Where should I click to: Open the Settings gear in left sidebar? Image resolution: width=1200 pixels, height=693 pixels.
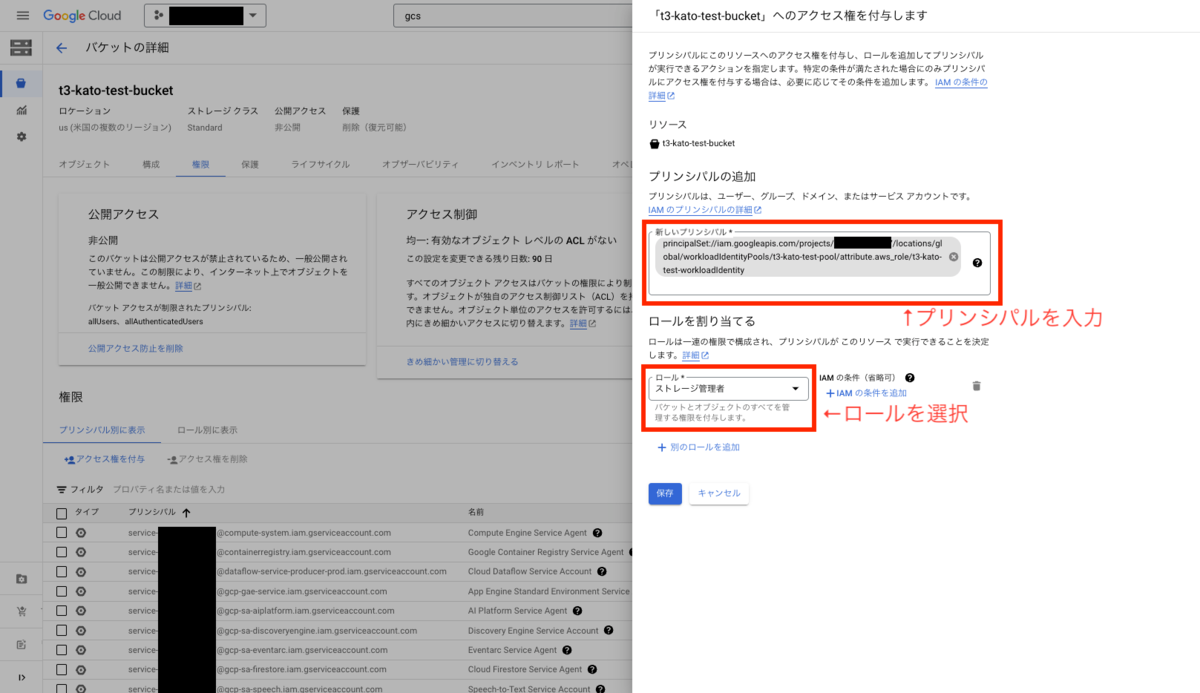pos(21,136)
